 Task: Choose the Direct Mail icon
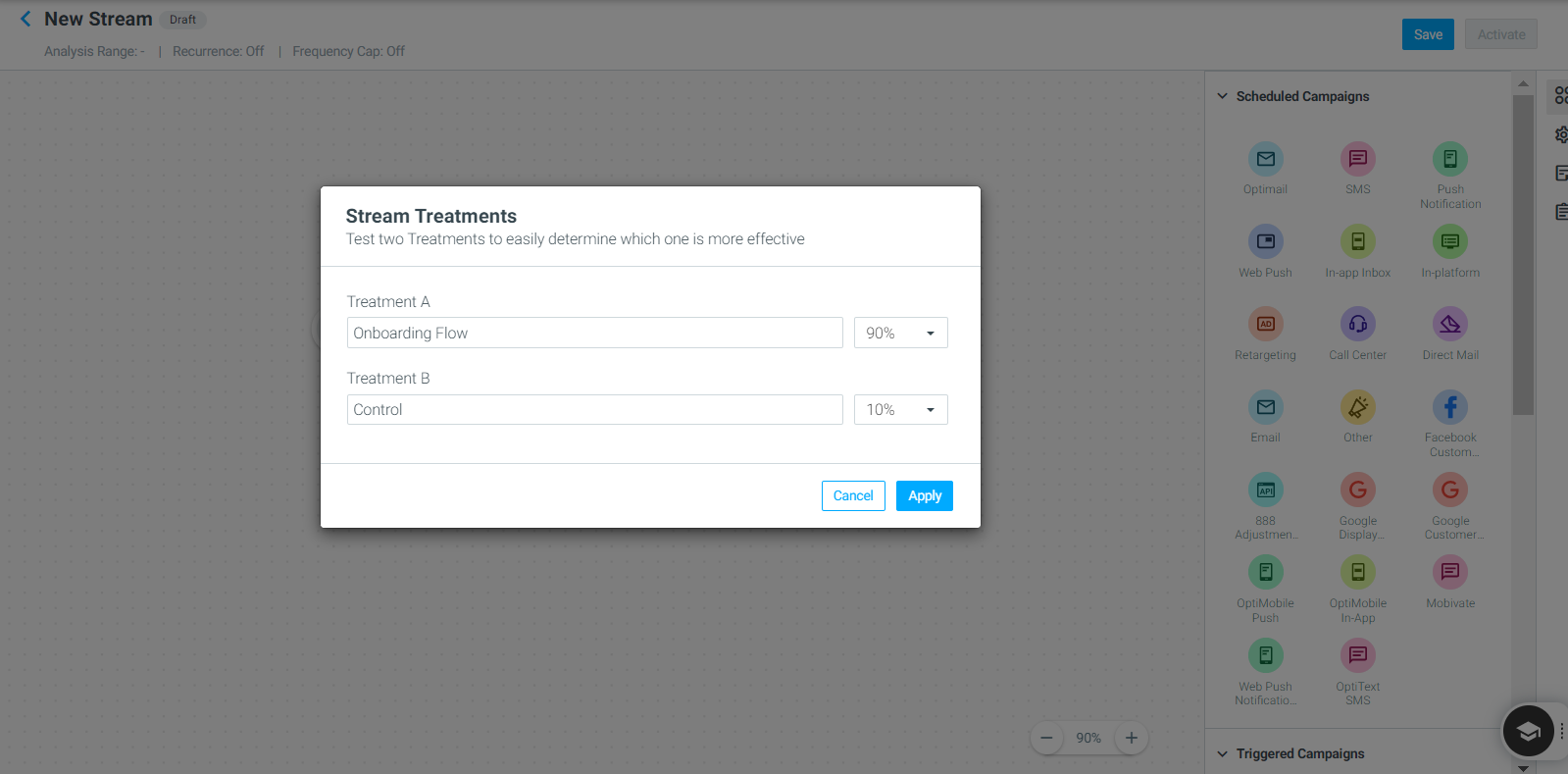coord(1450,324)
